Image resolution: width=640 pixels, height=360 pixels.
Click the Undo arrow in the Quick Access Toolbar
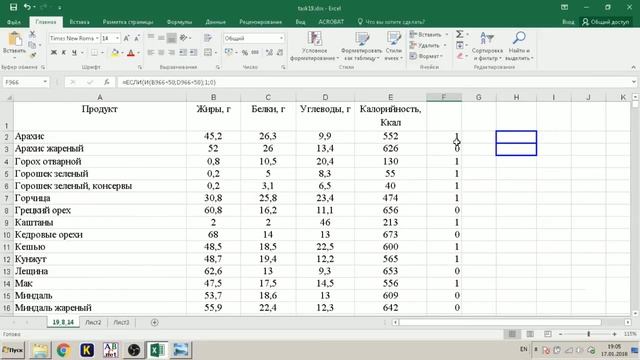point(27,7)
